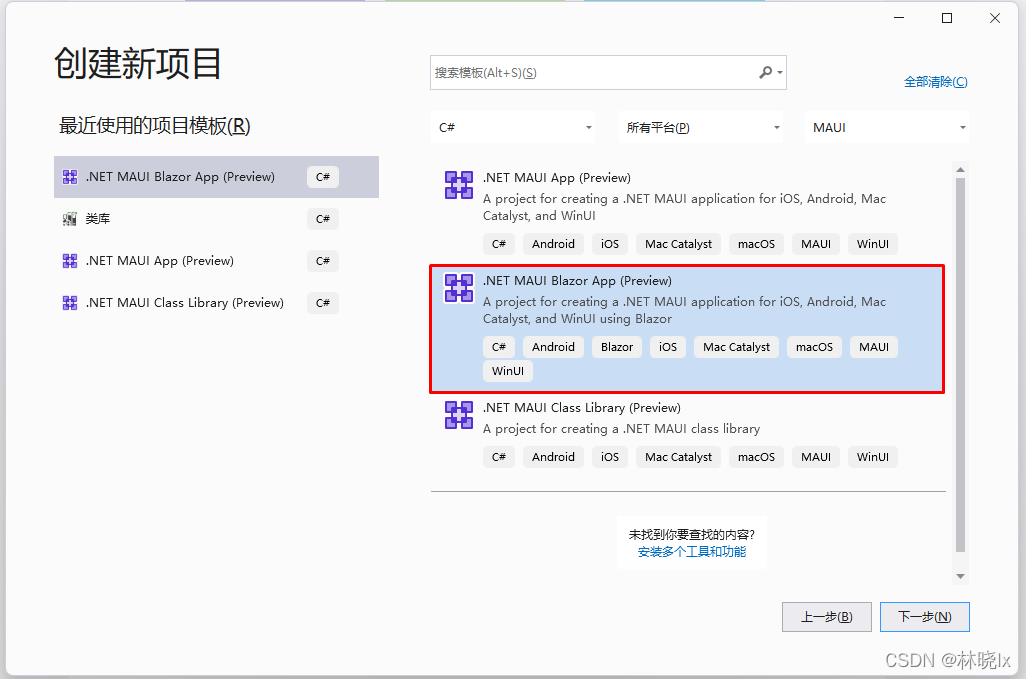1026x679 pixels.
Task: Open the 安装多个工具和功能 link
Action: [692, 552]
